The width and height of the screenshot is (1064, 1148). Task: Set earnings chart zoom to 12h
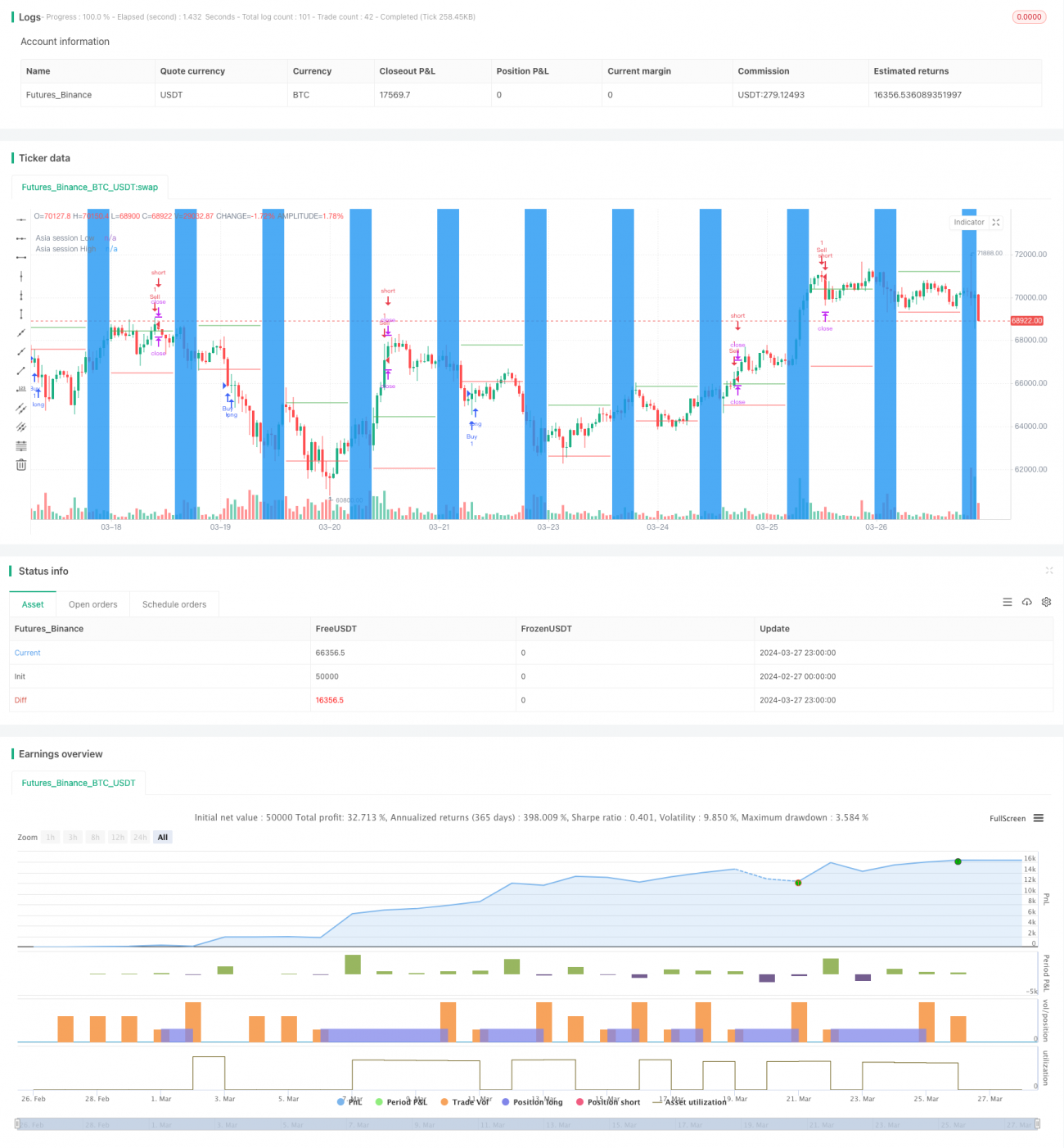click(118, 838)
